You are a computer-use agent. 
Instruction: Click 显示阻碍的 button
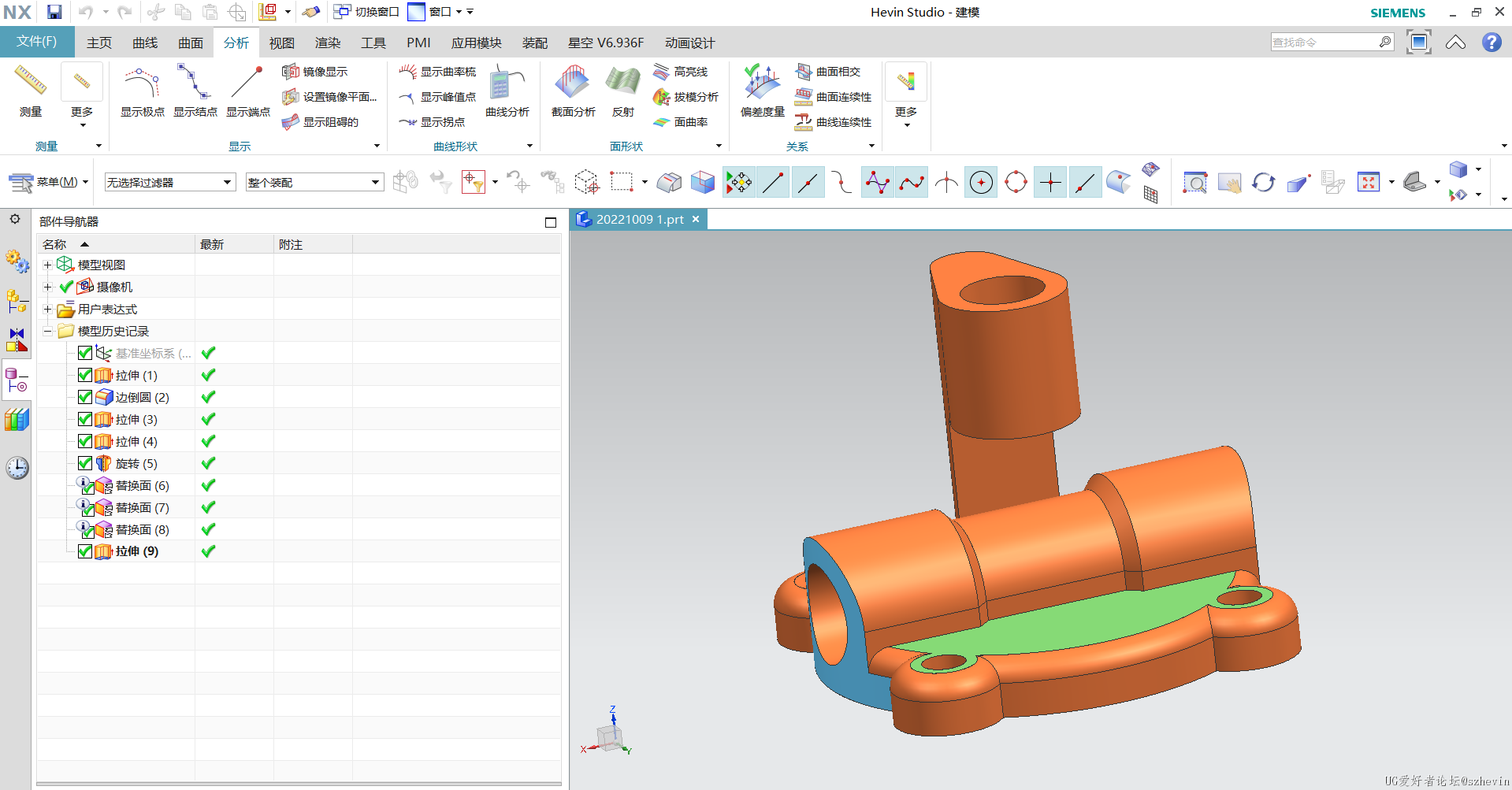pyautogui.click(x=321, y=122)
